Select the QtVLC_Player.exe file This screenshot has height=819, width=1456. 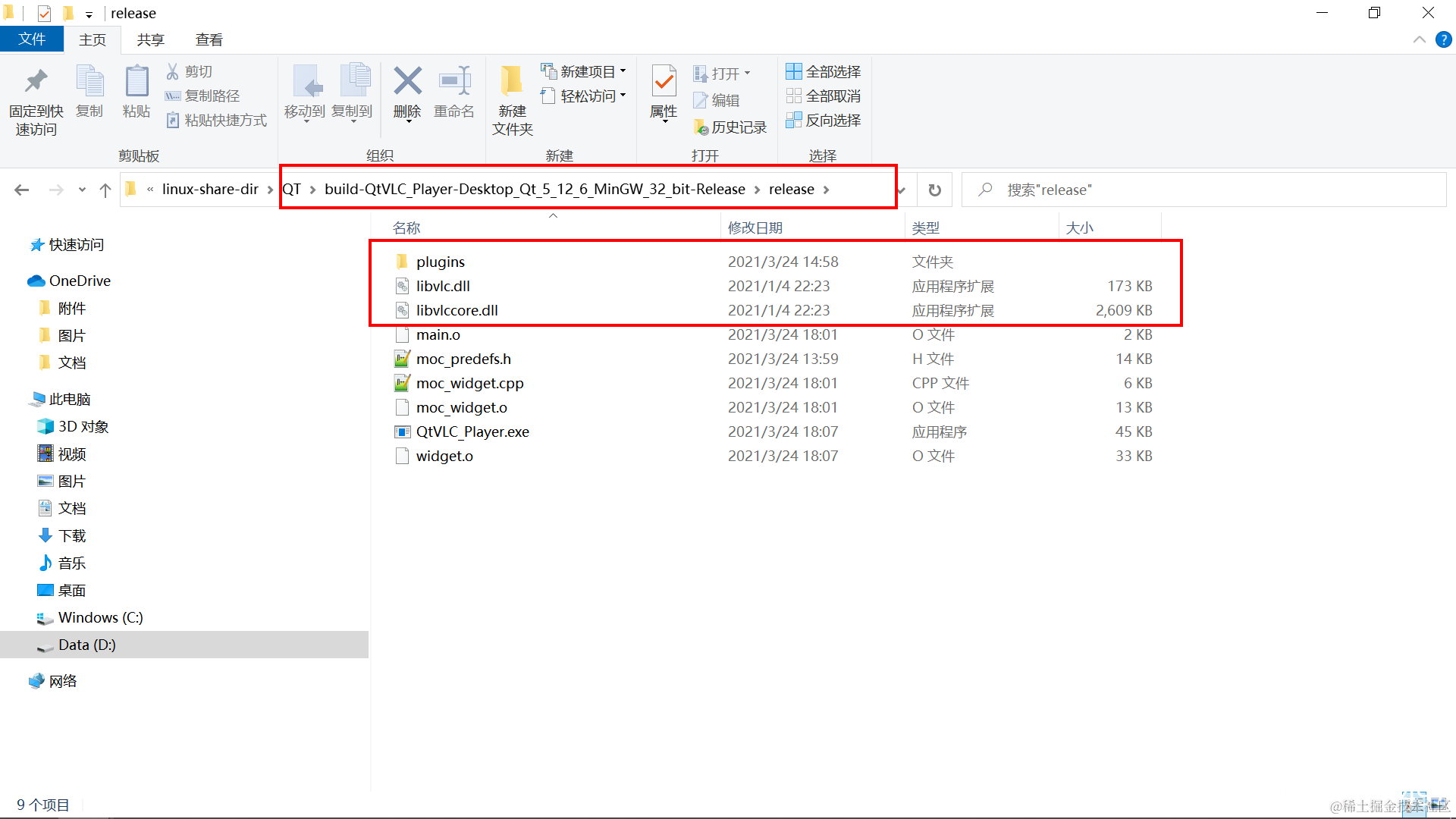[472, 431]
